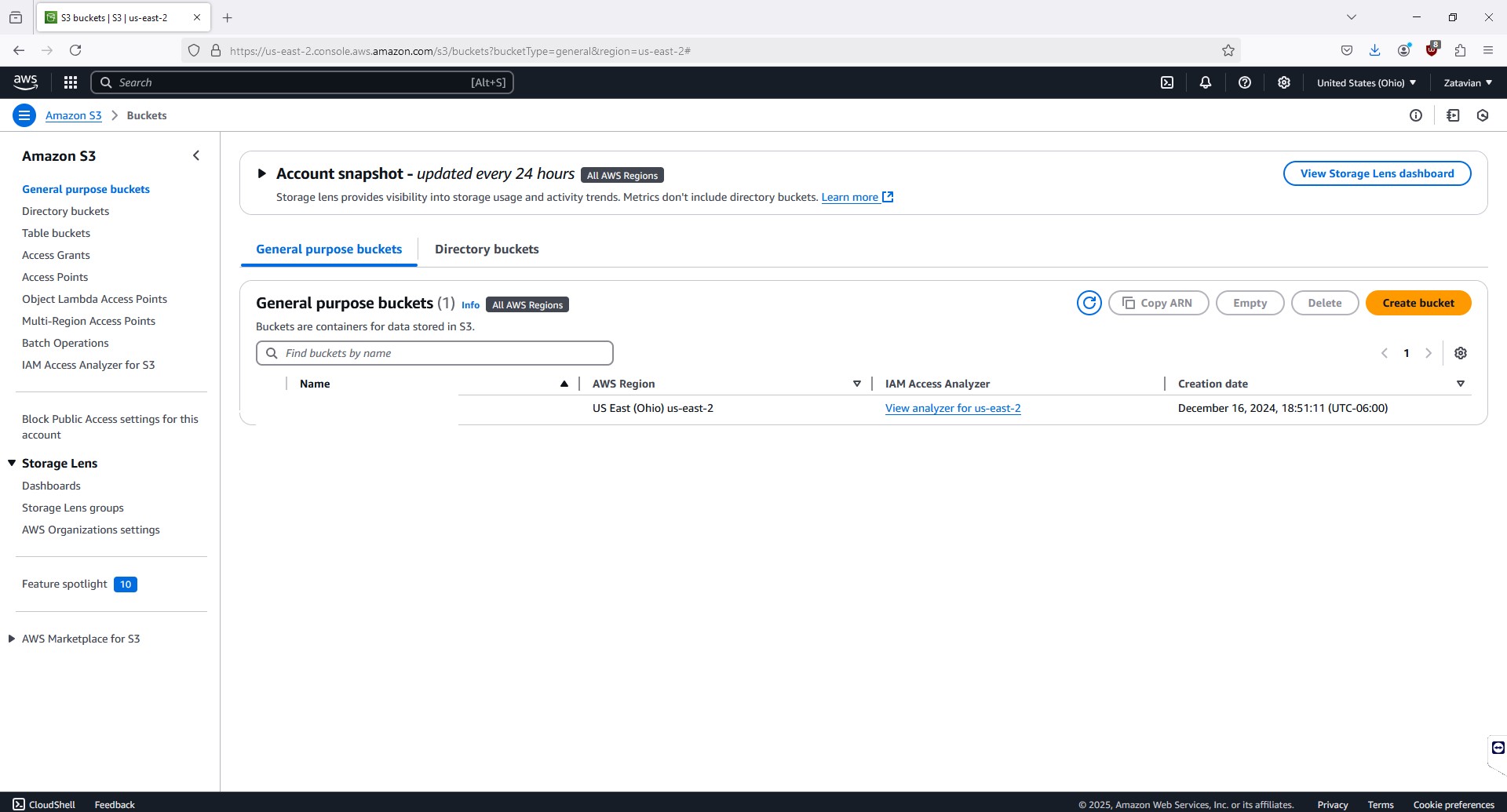Focus the AWS top Search box

pyautogui.click(x=302, y=82)
